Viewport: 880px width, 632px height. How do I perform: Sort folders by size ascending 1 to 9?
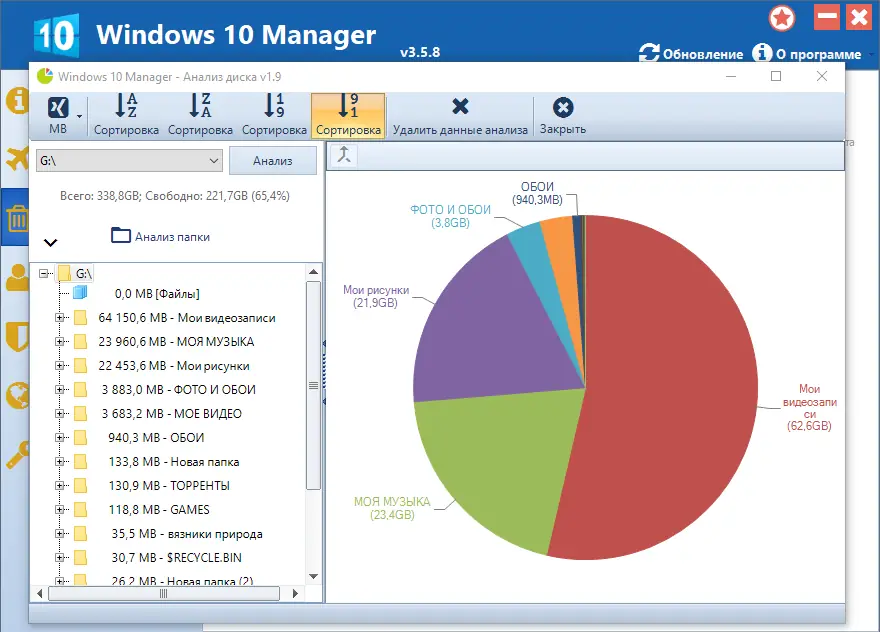click(274, 115)
